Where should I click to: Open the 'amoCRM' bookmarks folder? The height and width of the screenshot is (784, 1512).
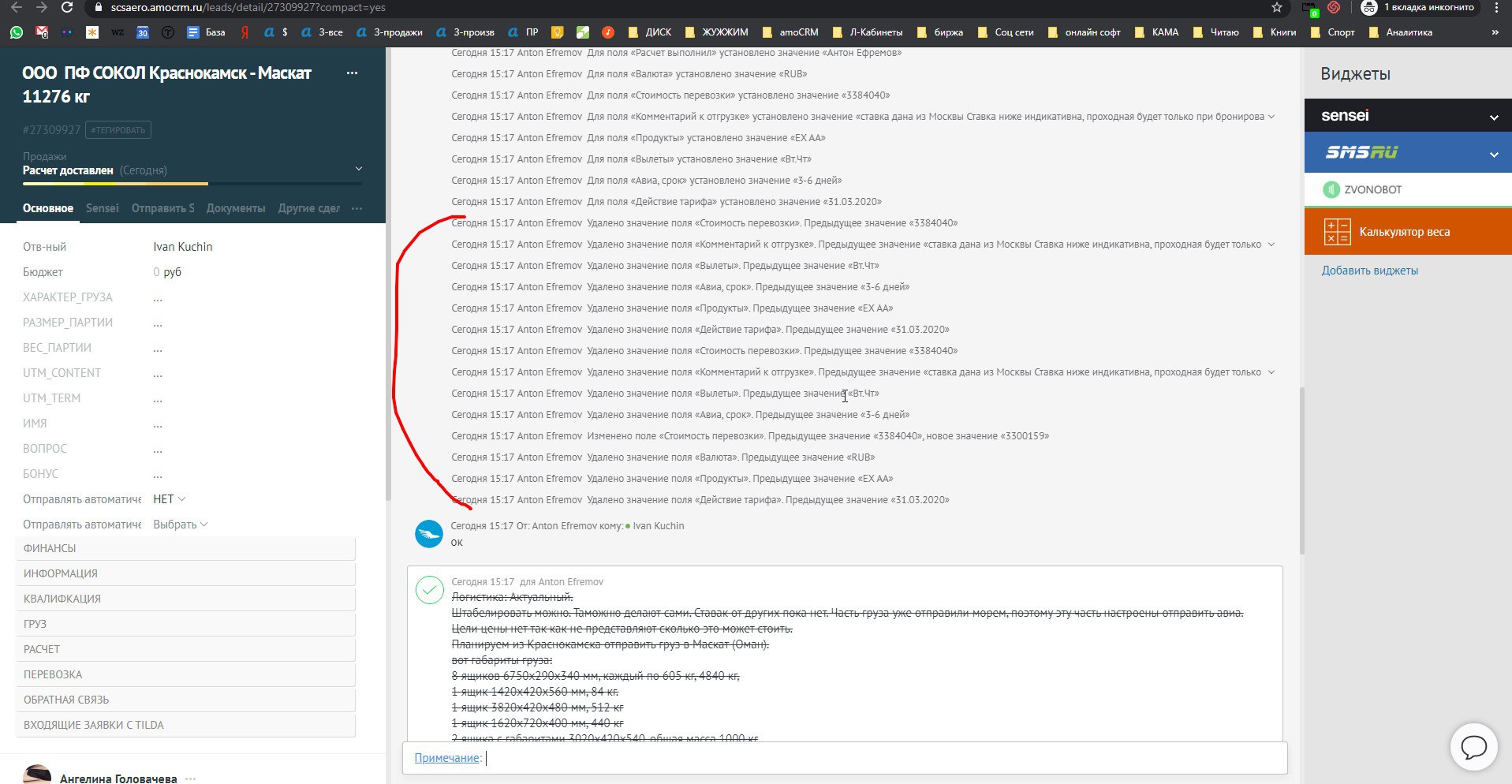[790, 32]
